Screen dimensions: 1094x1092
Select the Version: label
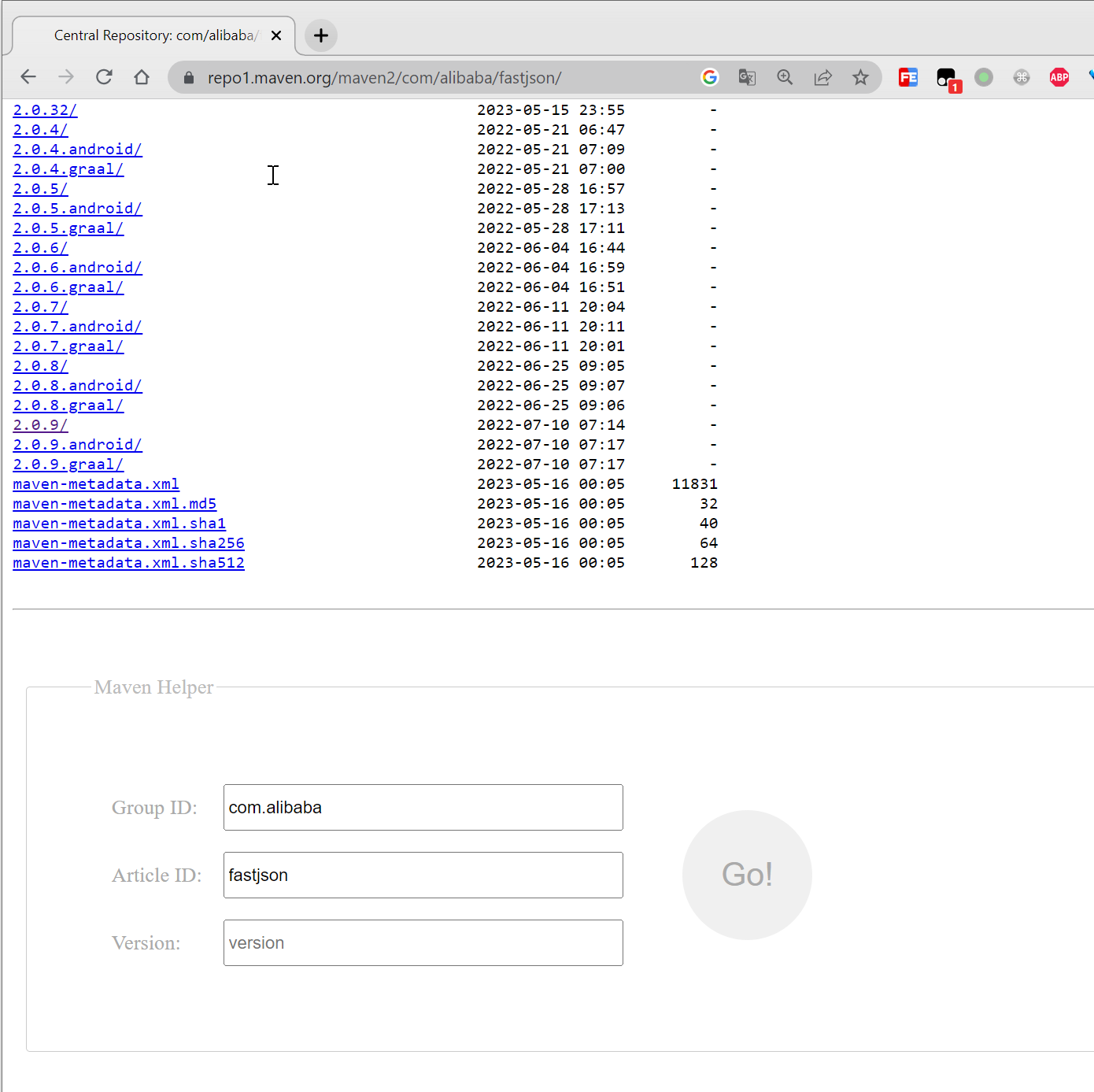pyautogui.click(x=146, y=943)
